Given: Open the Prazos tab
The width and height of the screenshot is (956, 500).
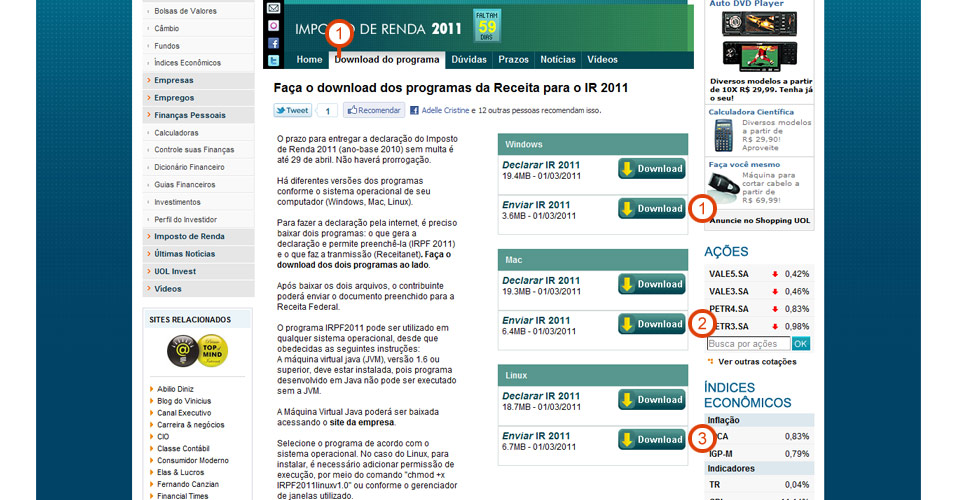Looking at the screenshot, I should (513, 60).
